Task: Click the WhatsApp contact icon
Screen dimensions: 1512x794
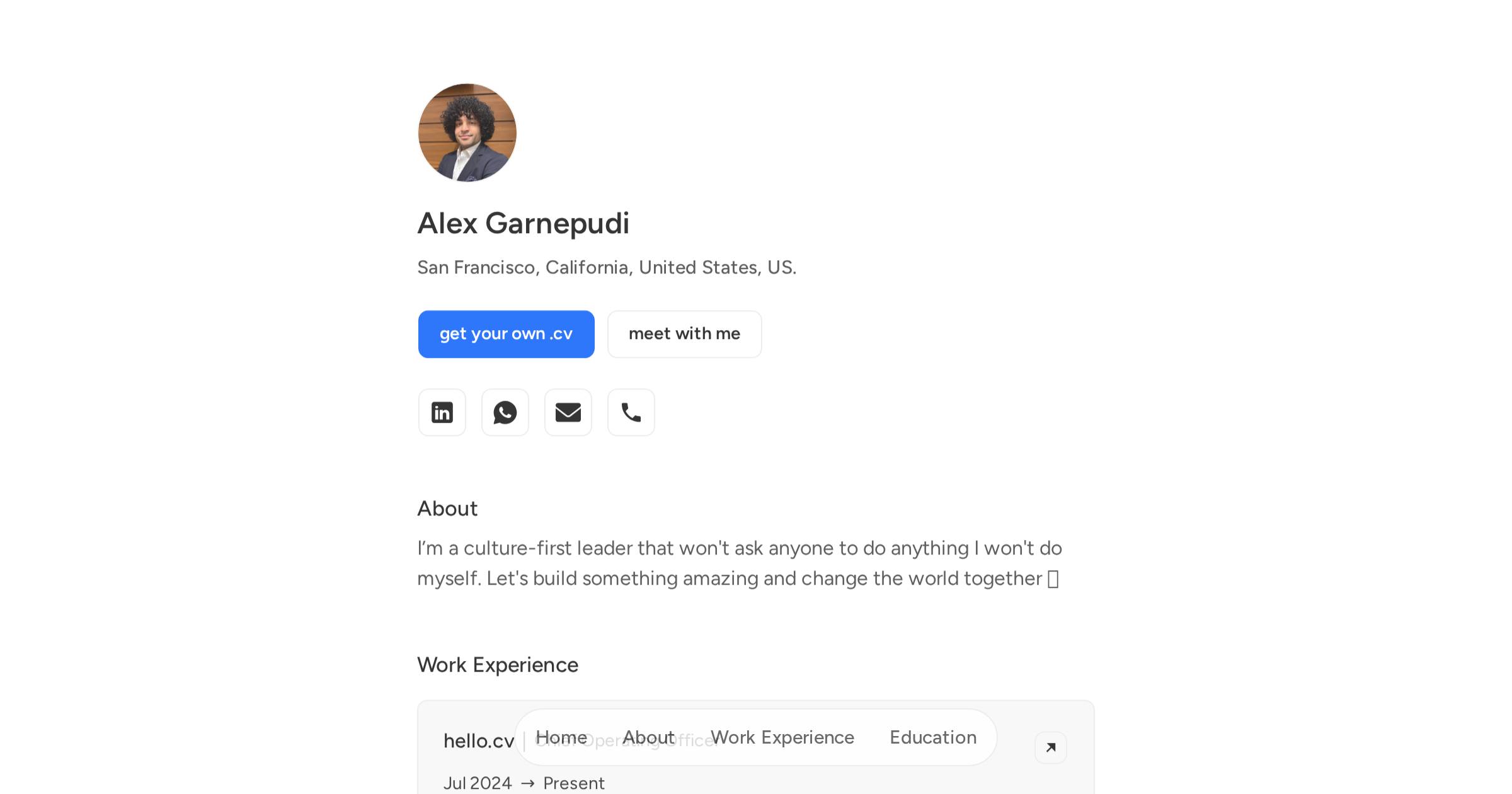Action: tap(505, 413)
